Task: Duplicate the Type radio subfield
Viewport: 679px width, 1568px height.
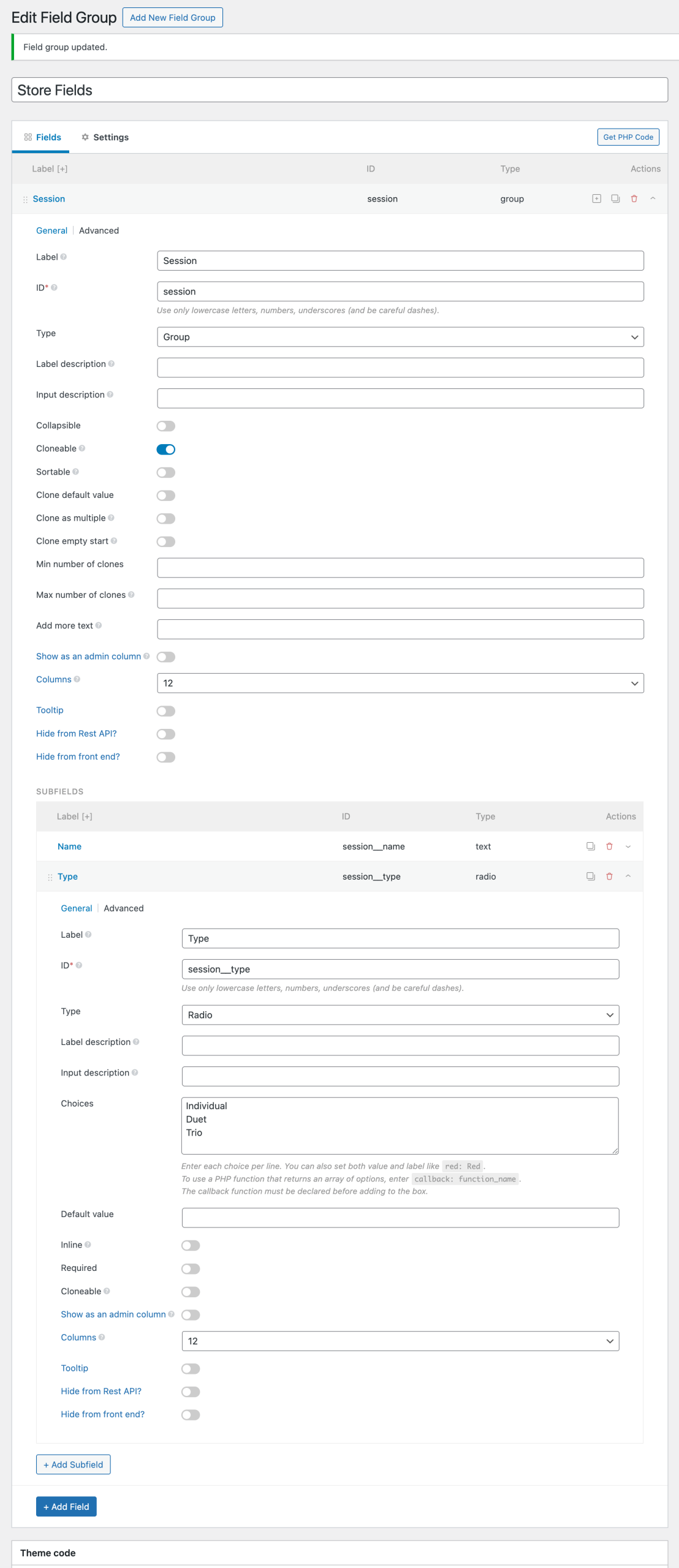Action: tap(591, 876)
